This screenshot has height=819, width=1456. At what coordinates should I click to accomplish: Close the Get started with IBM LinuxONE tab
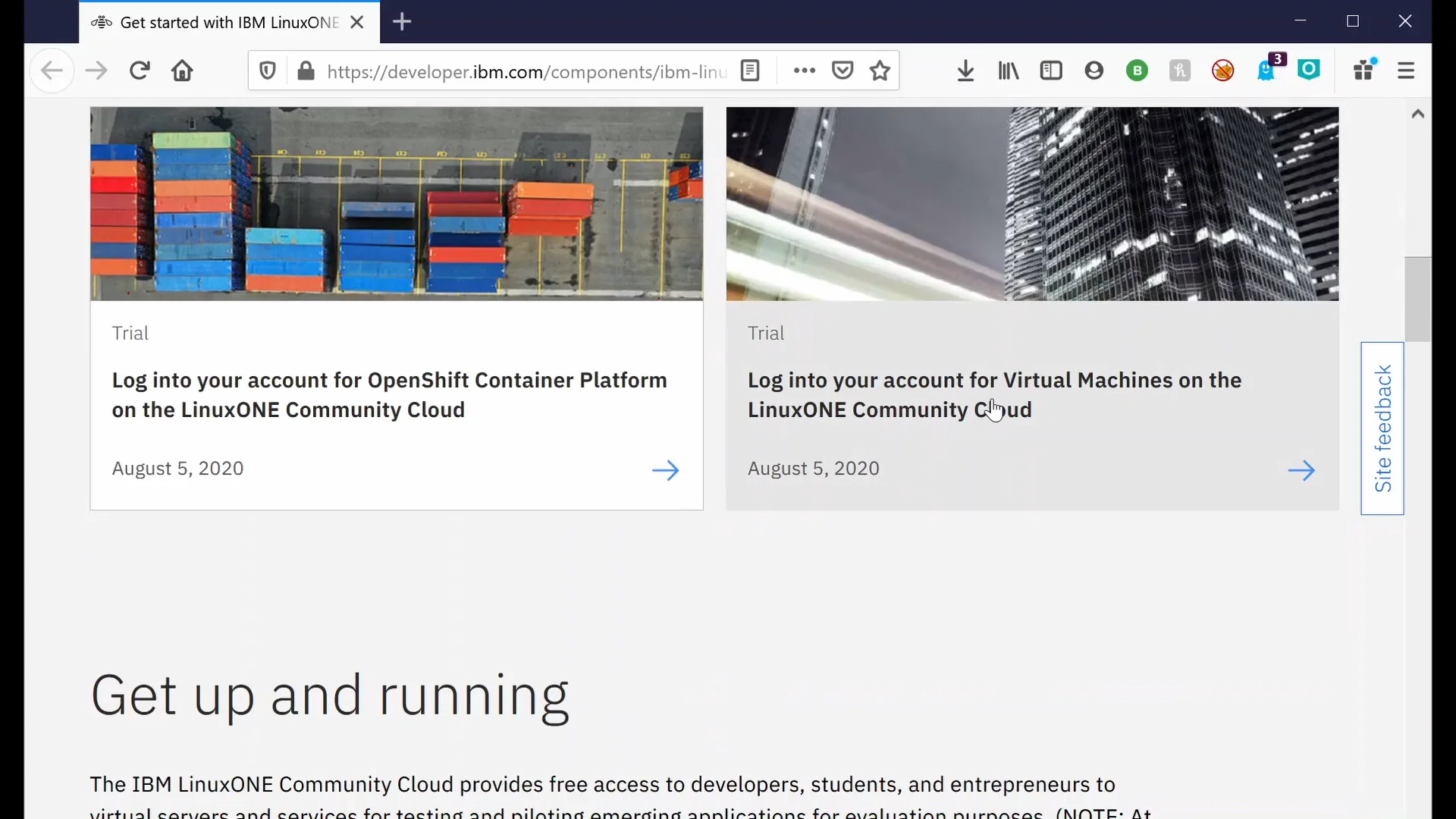point(357,23)
